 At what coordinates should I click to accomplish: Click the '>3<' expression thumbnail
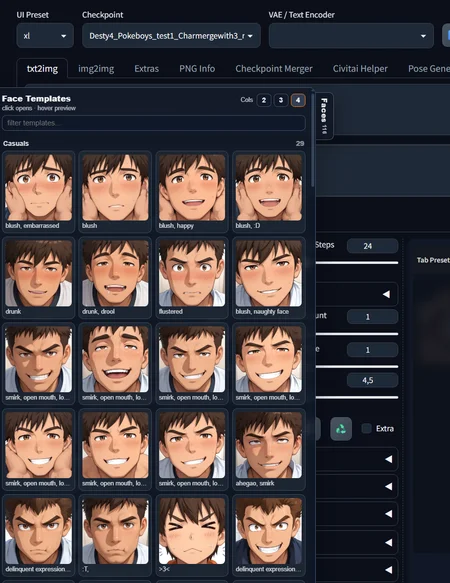192,535
